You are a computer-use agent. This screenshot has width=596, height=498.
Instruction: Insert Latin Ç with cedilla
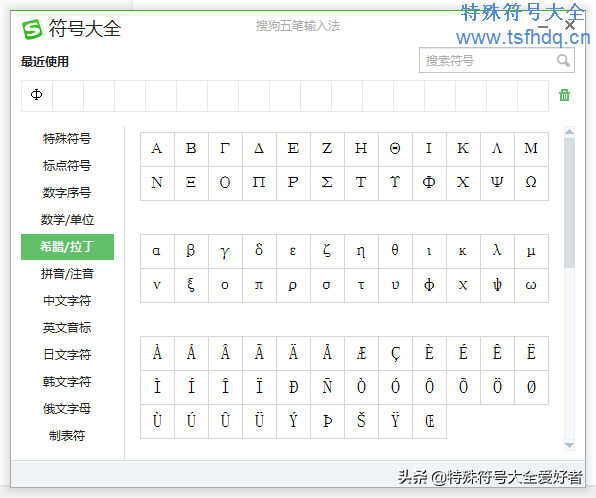(395, 353)
